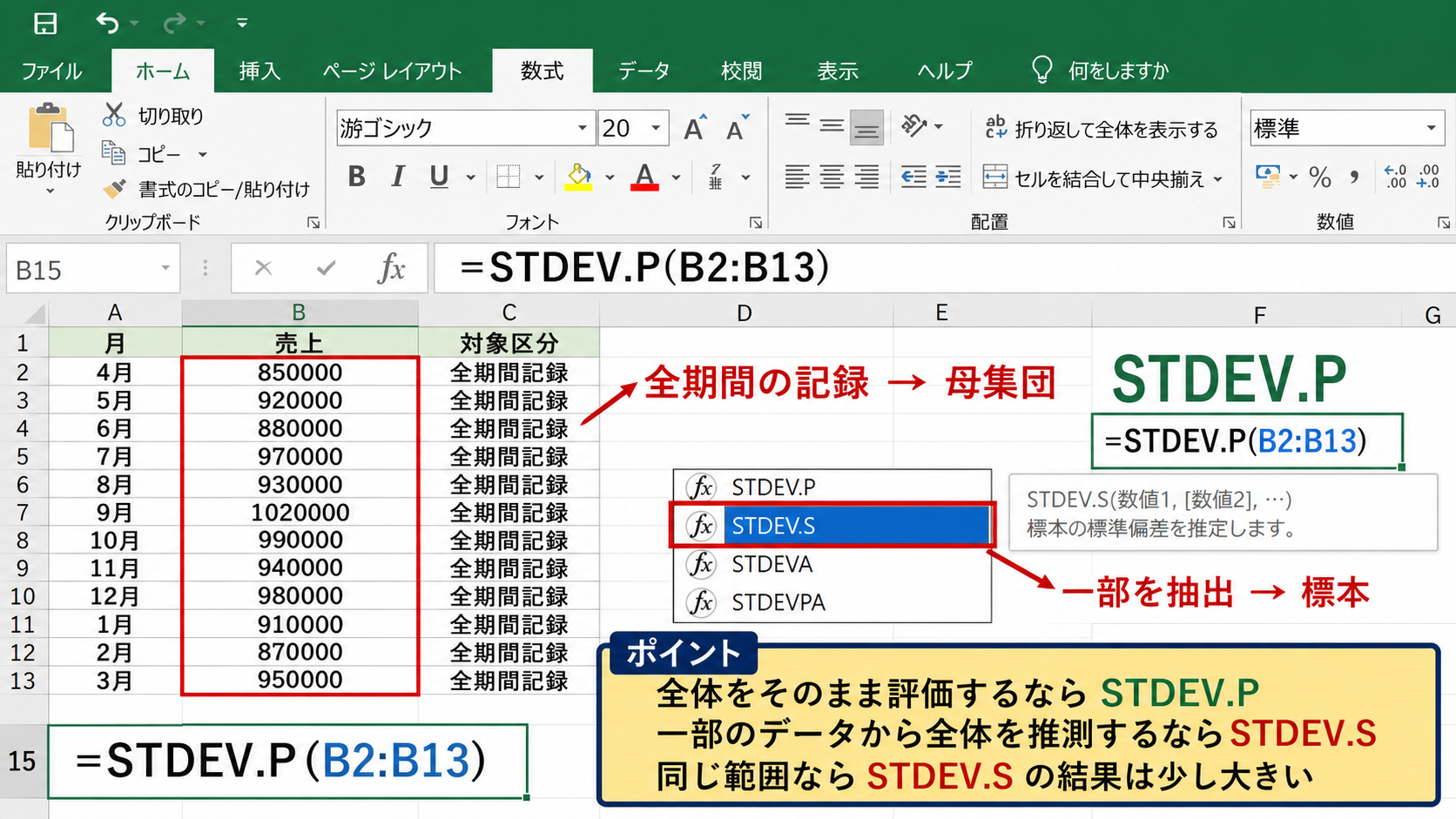Open the 游ゴシック font name dropdown
The image size is (1456, 819).
pyautogui.click(x=583, y=129)
